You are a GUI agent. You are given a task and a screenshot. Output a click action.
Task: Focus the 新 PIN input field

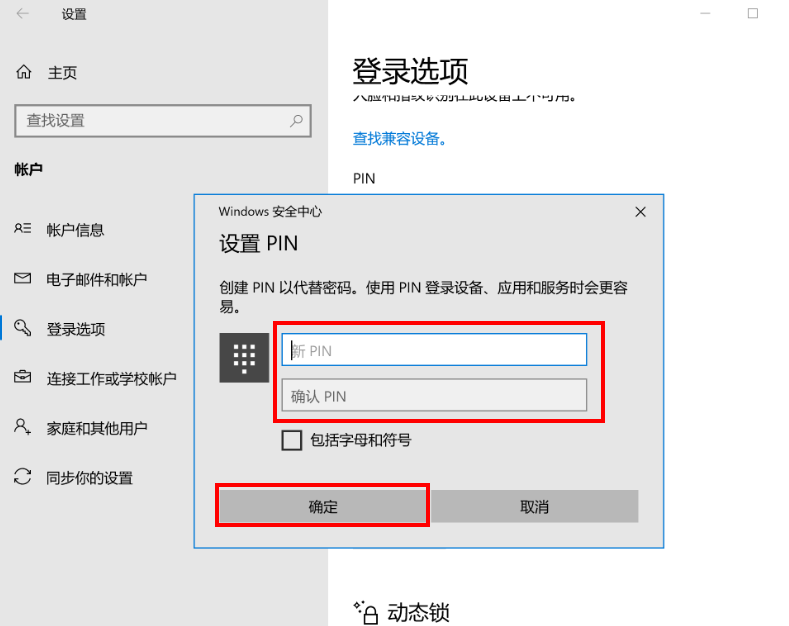(x=433, y=350)
